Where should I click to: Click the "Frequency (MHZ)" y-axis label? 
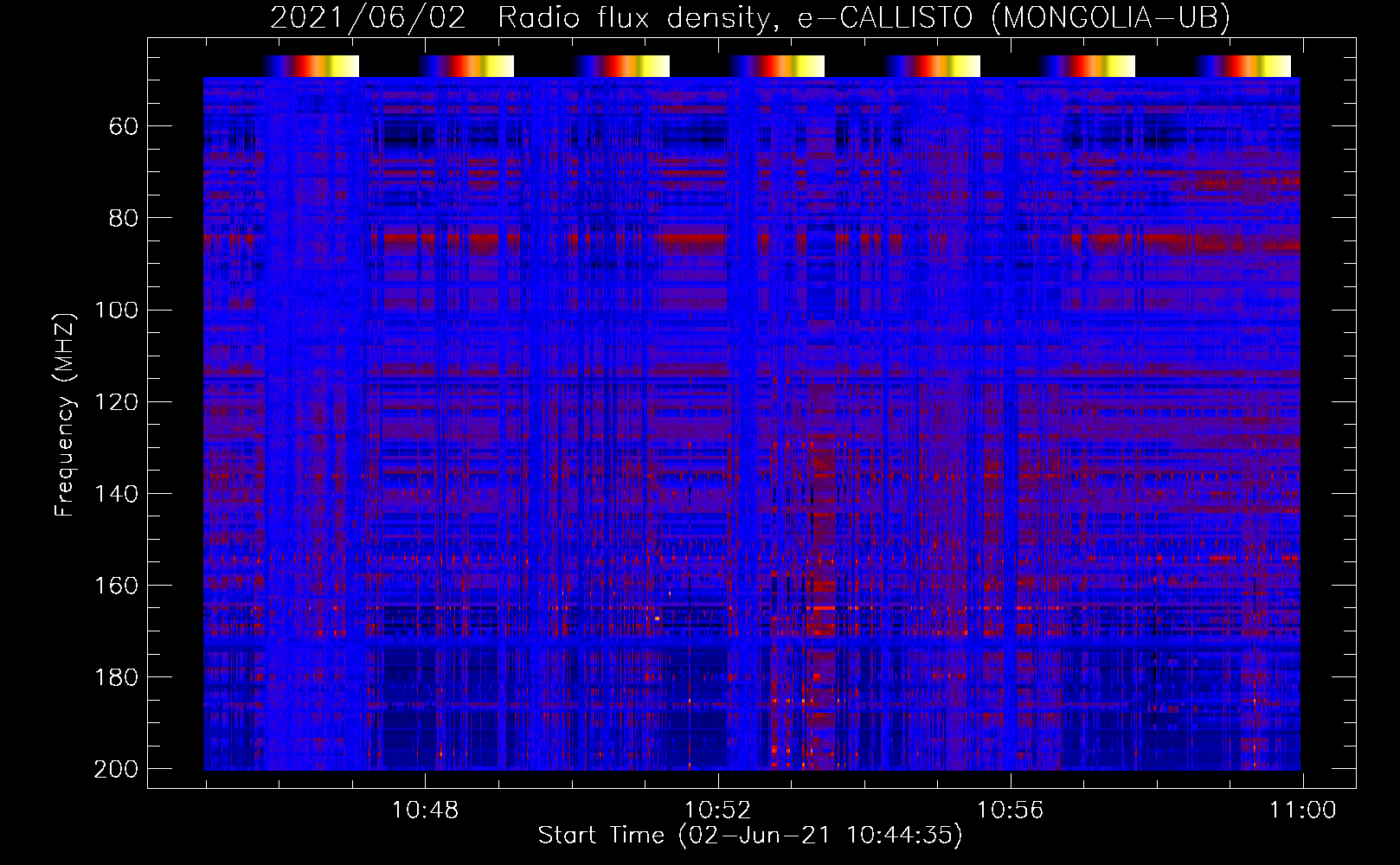coord(65,414)
